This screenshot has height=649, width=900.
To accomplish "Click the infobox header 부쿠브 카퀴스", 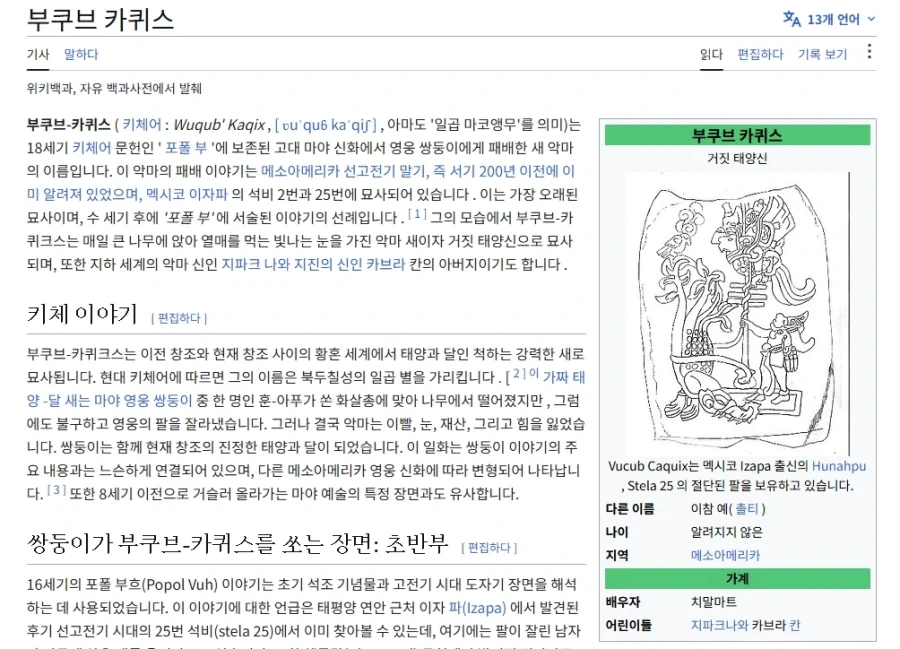I will (x=737, y=135).
